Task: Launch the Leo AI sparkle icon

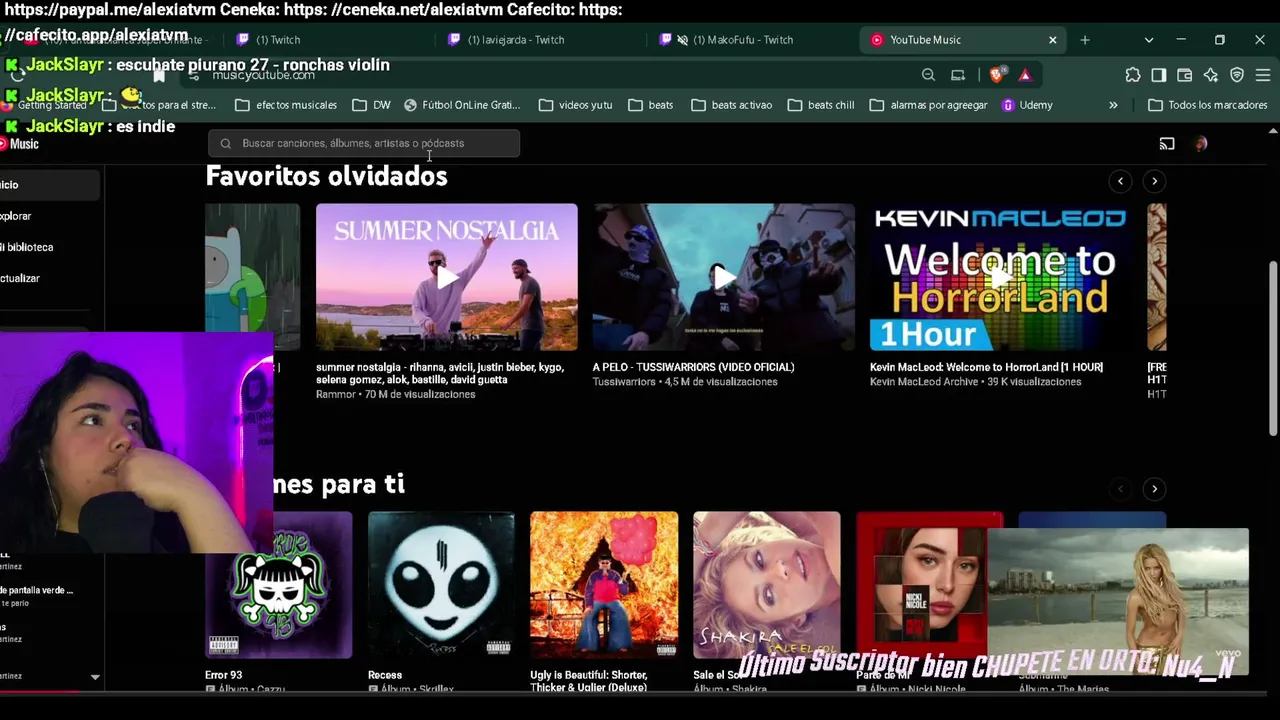Action: pos(1211,75)
